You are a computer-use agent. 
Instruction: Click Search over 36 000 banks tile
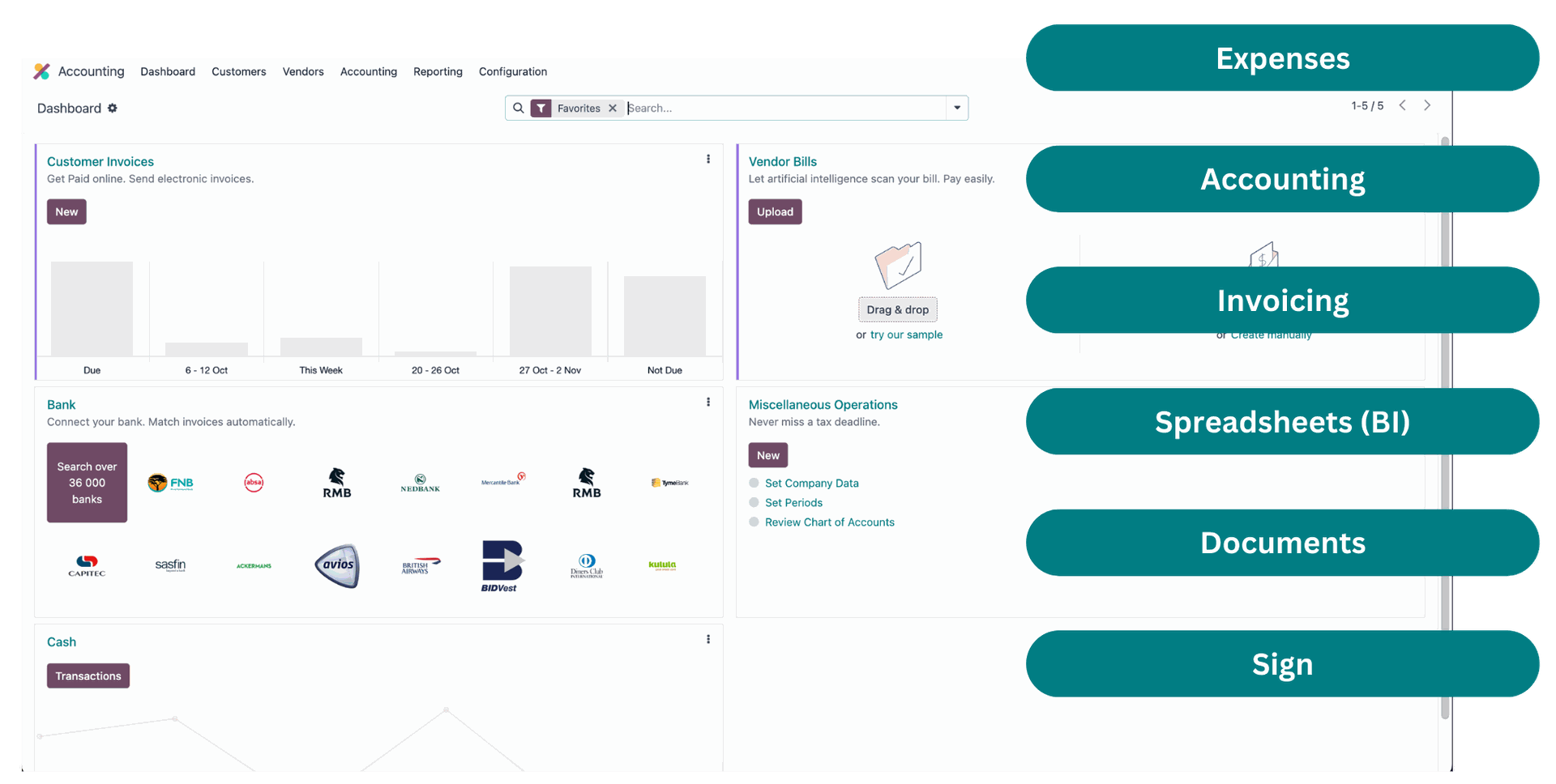coord(87,483)
